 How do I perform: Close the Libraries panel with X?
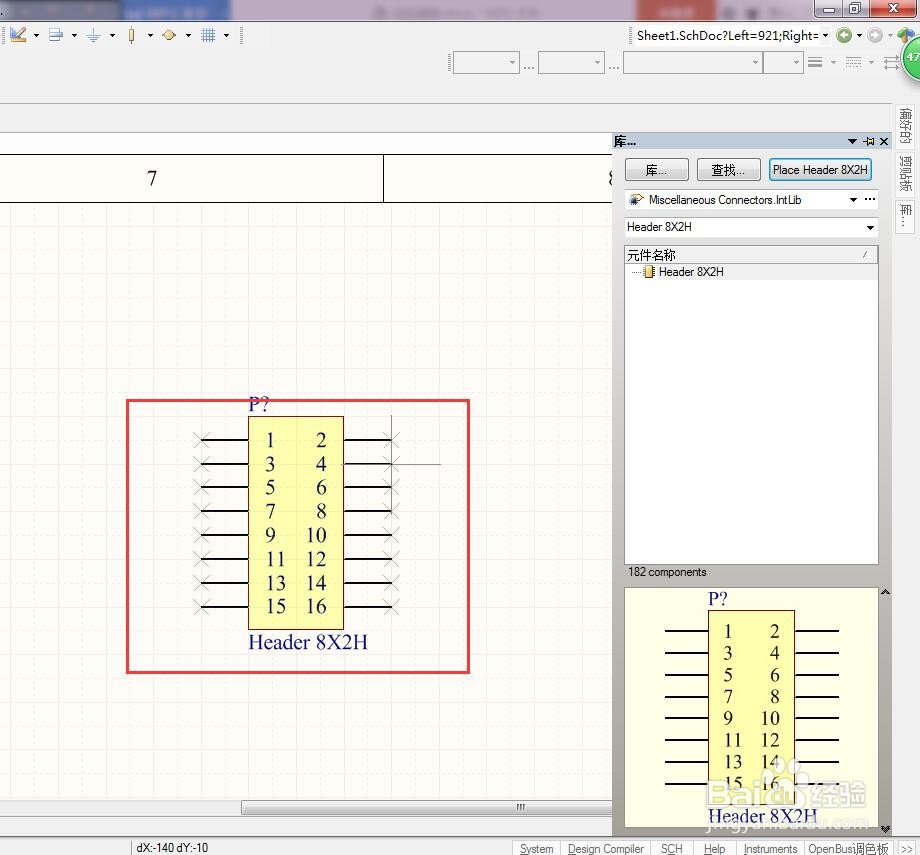coord(884,141)
